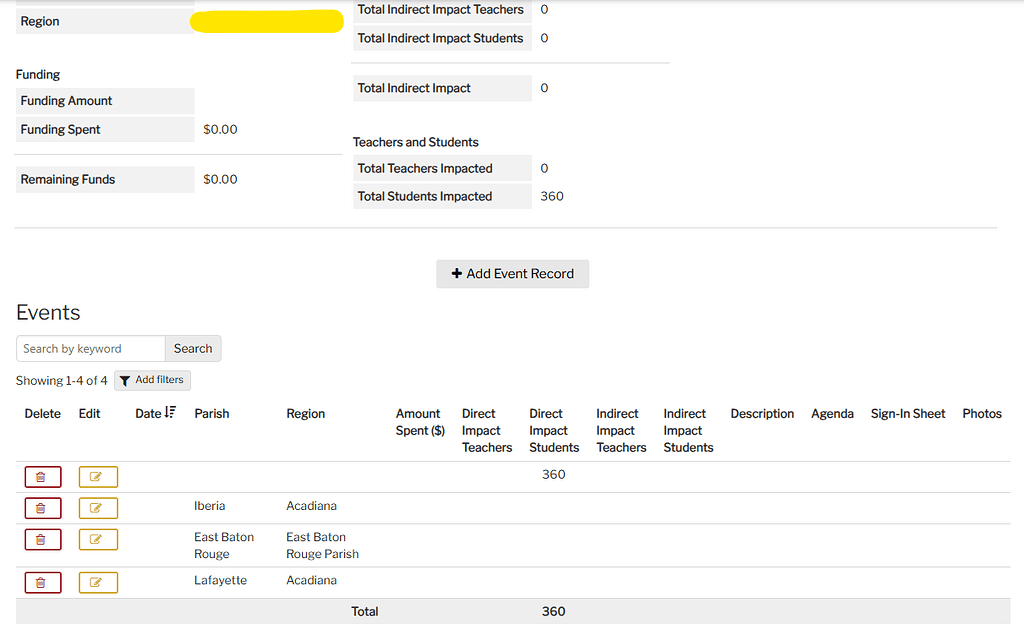Edit the East Baton Rouge event record
Screen dimensions: 1024x640
coord(97,539)
